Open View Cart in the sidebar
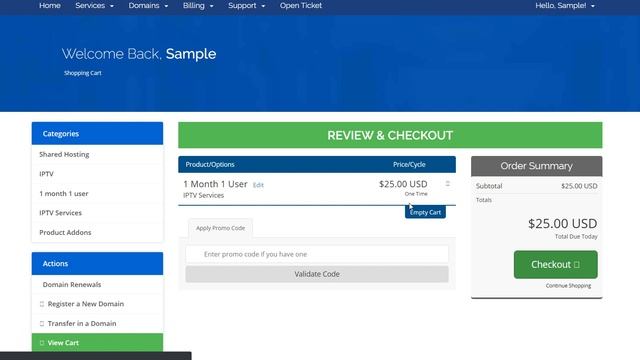 point(97,342)
